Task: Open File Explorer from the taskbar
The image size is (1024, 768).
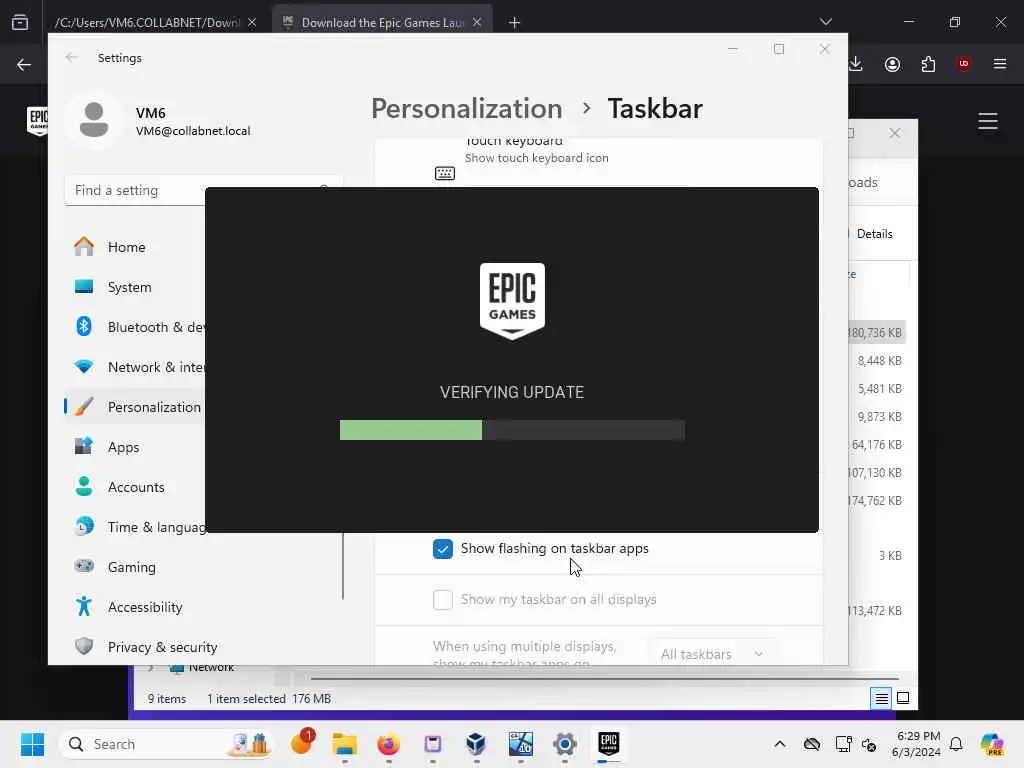Action: tap(344, 744)
